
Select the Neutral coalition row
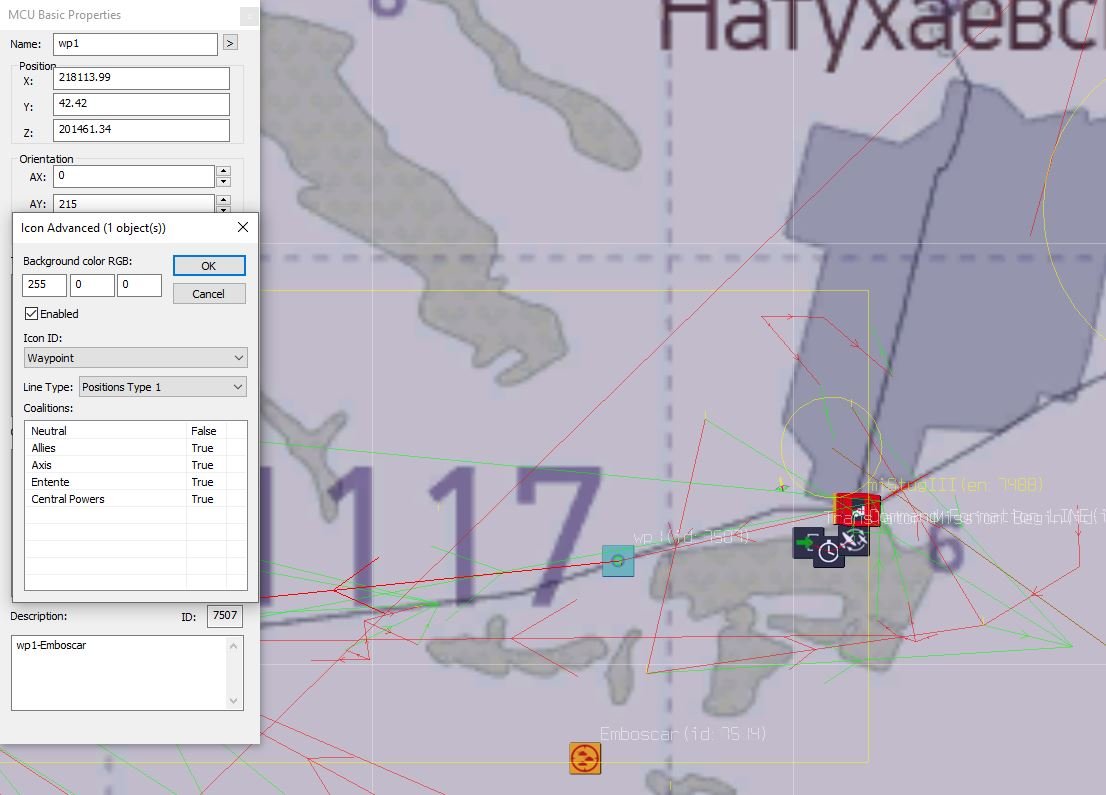tap(135, 431)
